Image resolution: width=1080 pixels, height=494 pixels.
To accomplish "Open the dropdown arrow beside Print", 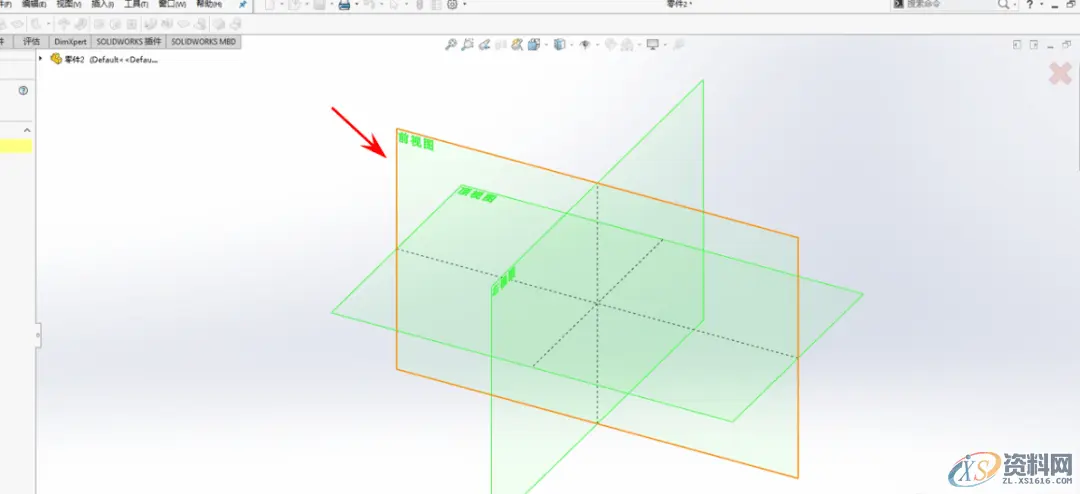I will (357, 4).
